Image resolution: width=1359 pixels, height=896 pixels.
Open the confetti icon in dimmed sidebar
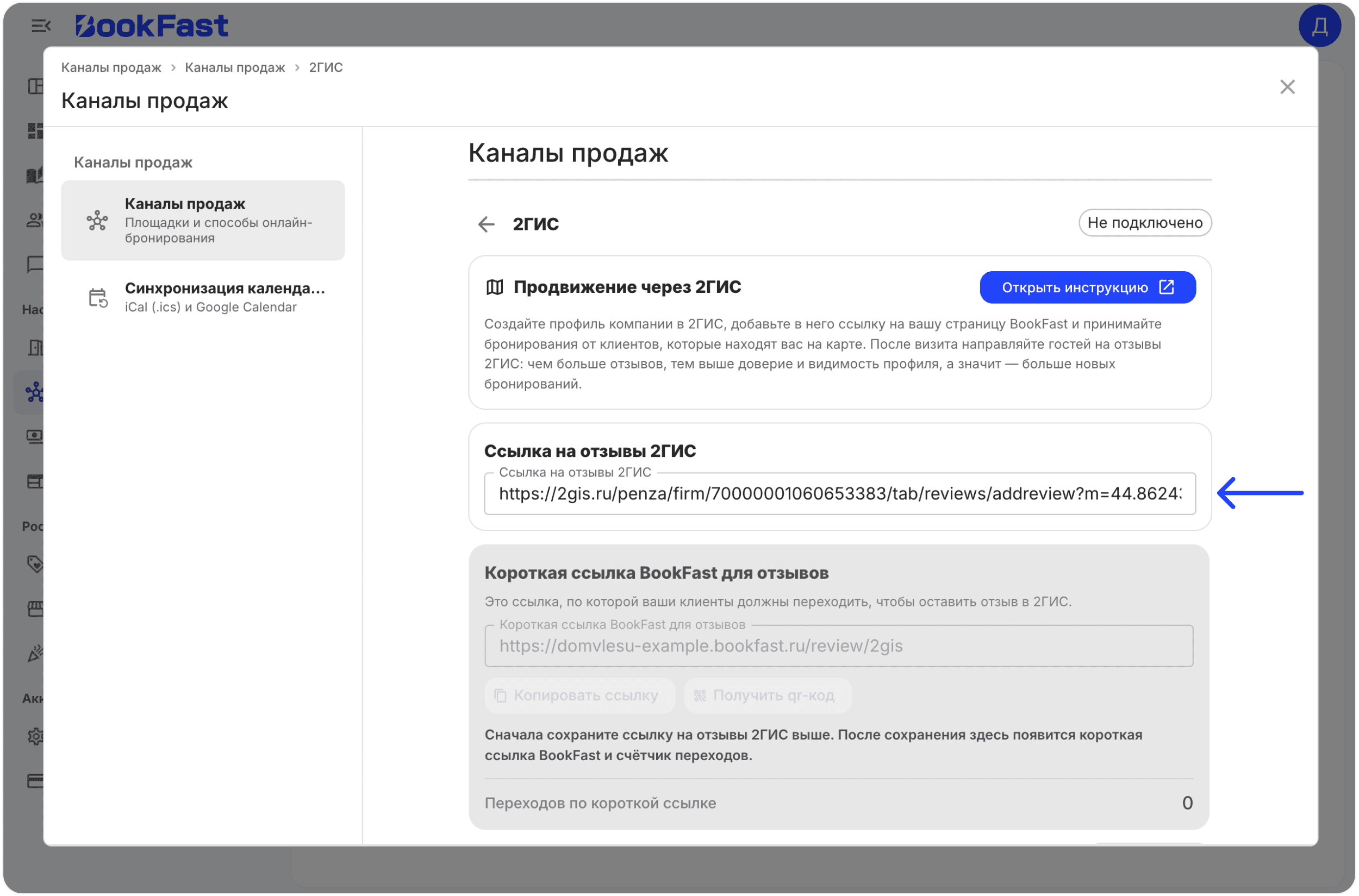35,653
